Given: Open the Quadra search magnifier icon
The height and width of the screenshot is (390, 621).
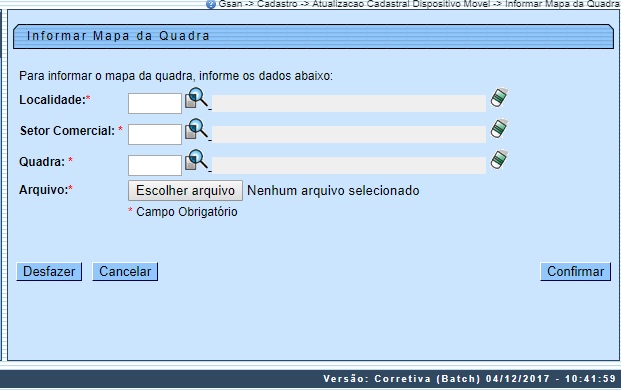Looking at the screenshot, I should (x=196, y=160).
